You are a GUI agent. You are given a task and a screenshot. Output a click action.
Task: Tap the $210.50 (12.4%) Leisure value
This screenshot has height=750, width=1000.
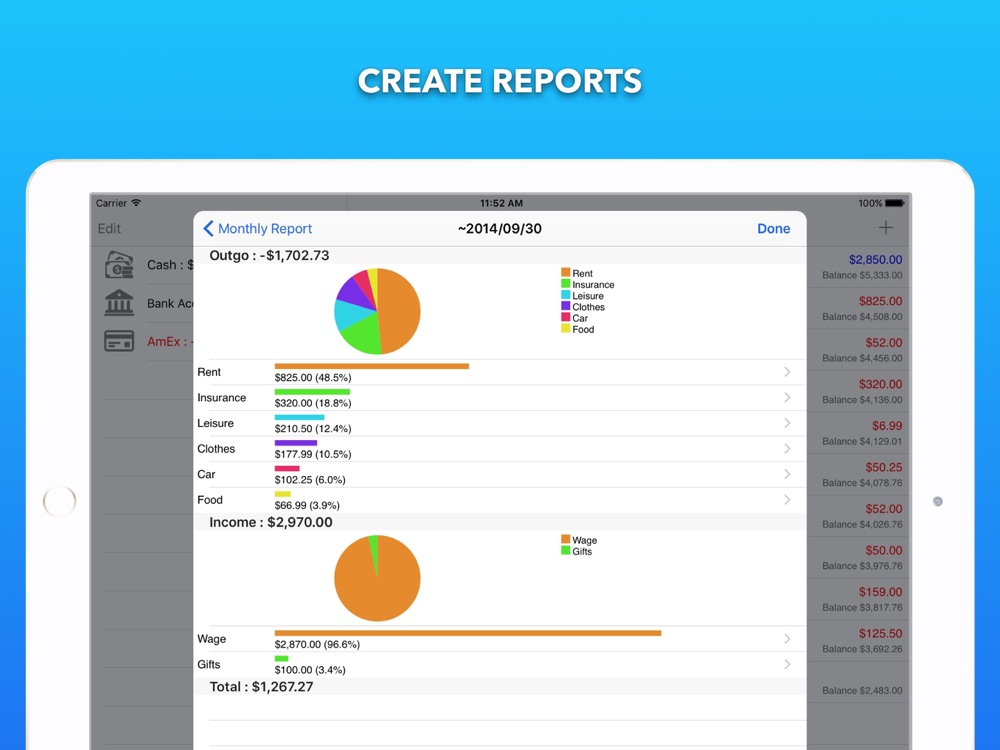(312, 429)
